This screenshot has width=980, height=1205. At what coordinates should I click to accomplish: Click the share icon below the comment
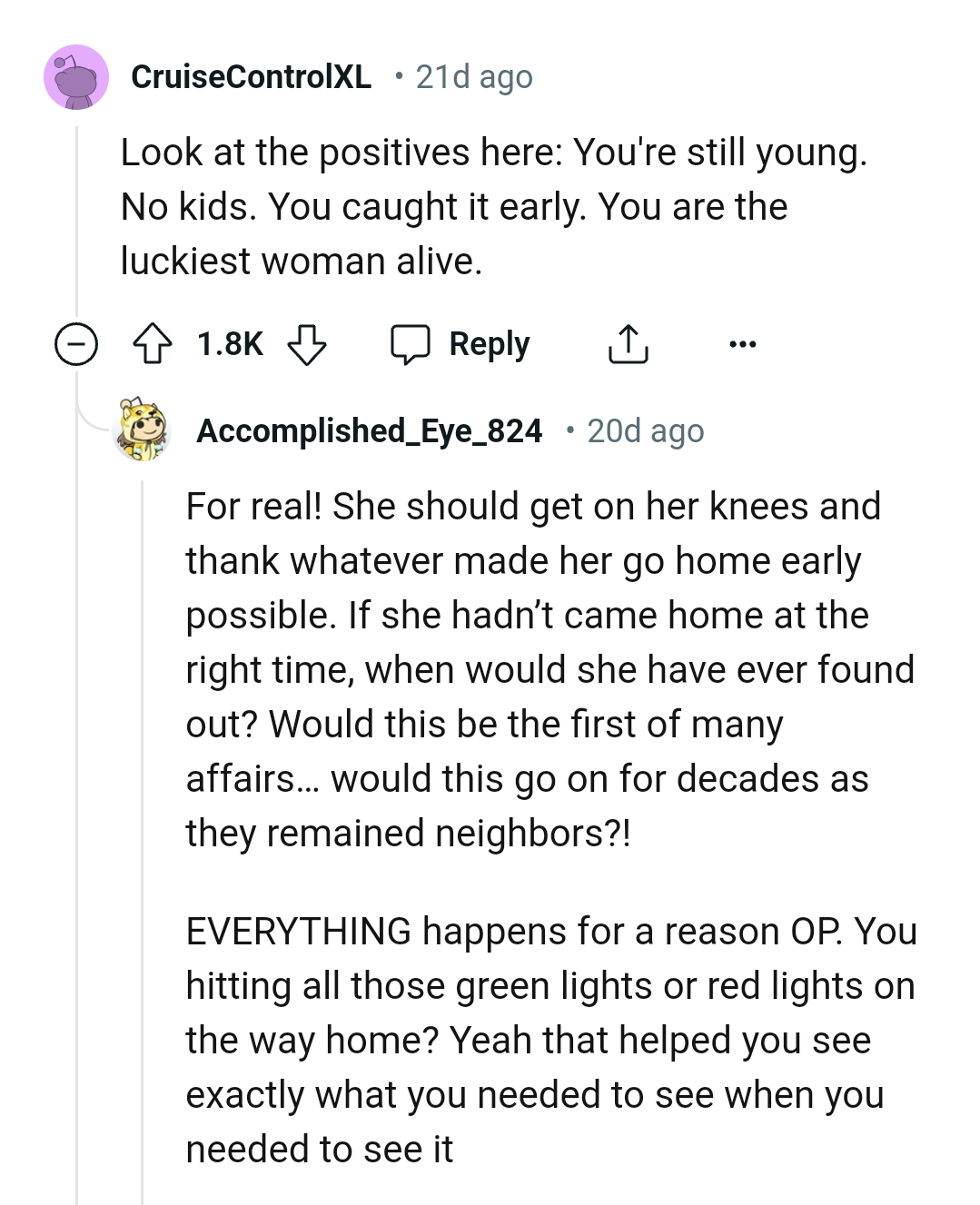(x=629, y=343)
